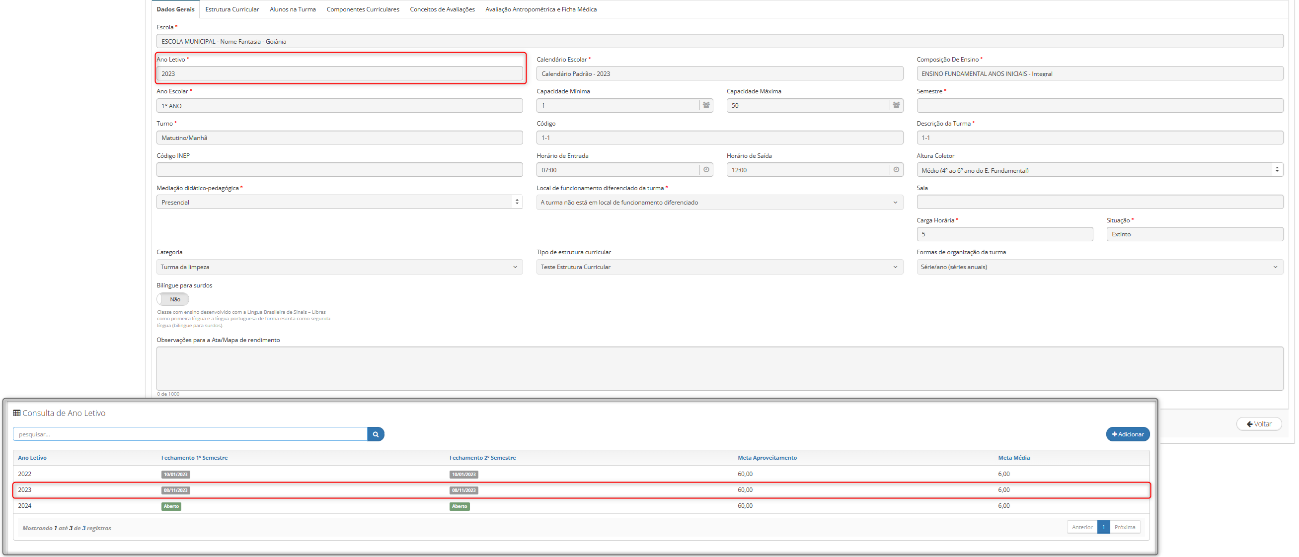The width and height of the screenshot is (1299, 557).
Task: Click the Horário de Saída field
Action: click(x=807, y=170)
